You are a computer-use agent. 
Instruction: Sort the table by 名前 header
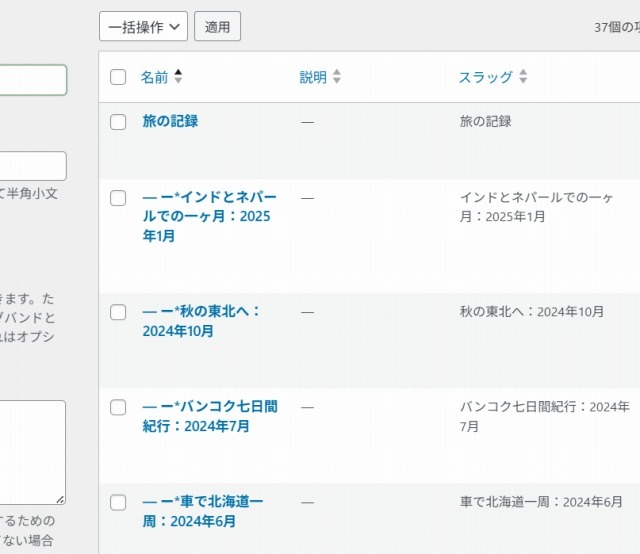point(154,77)
